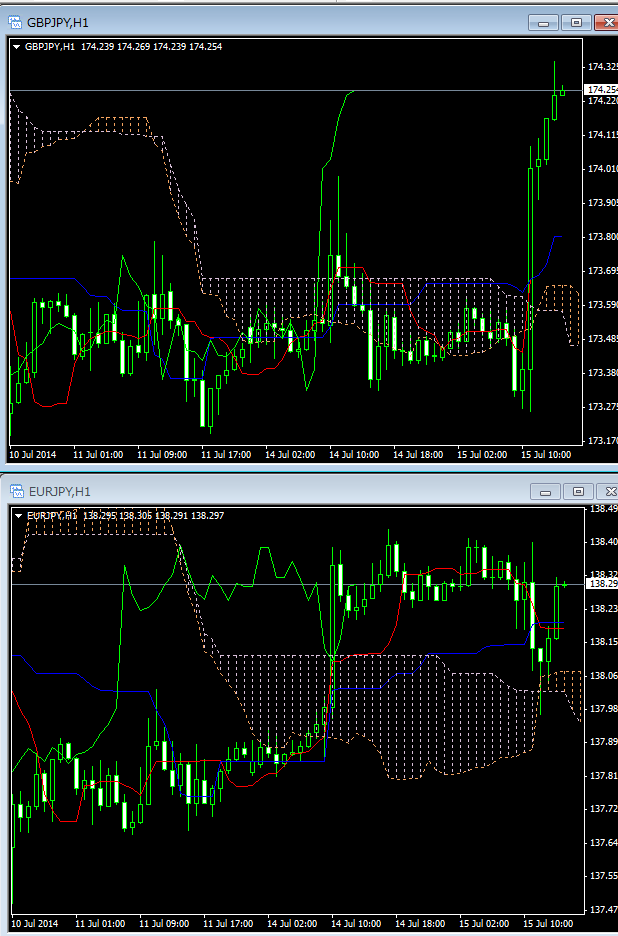Click '11 Jul 01:00' on GBPJPY time axis
Screen dimensions: 618x936
coord(98,454)
